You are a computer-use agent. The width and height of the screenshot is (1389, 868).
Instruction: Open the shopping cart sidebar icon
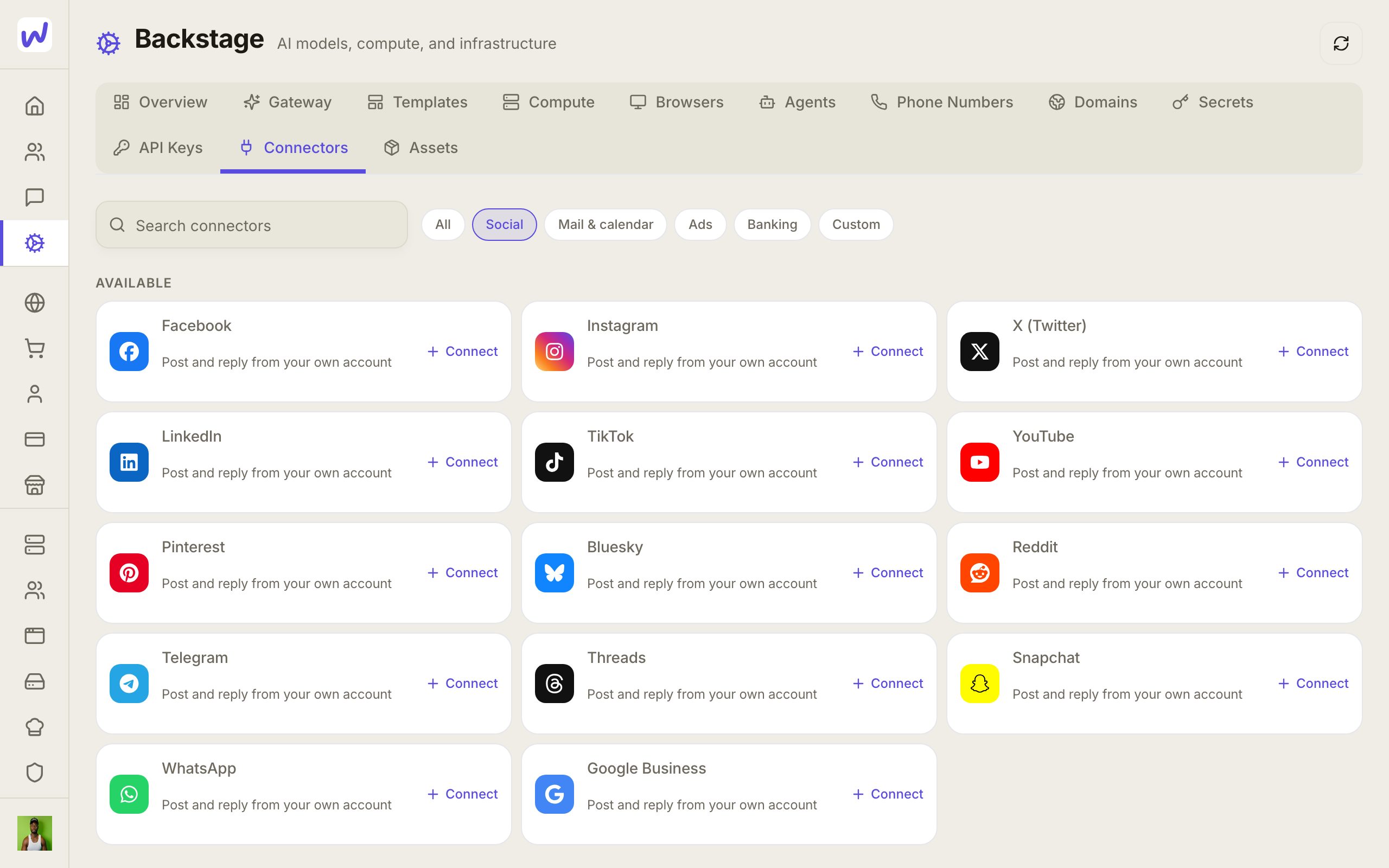34,348
